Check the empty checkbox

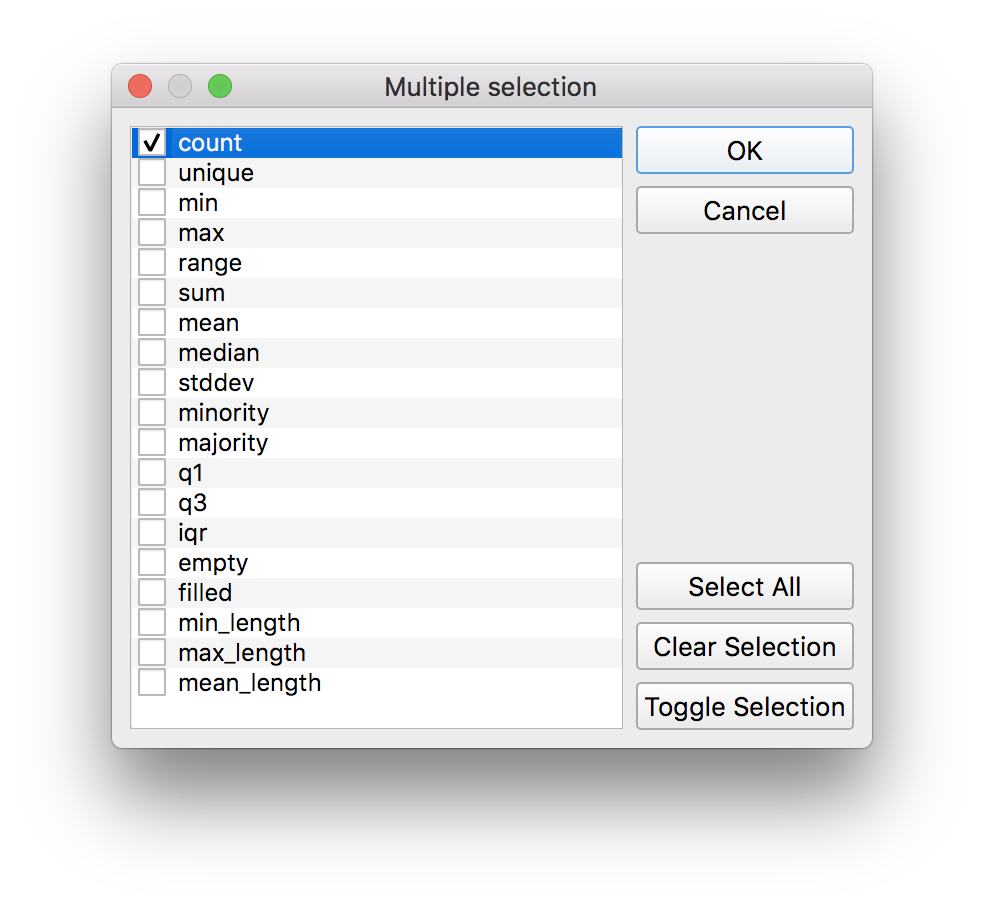coord(152,563)
